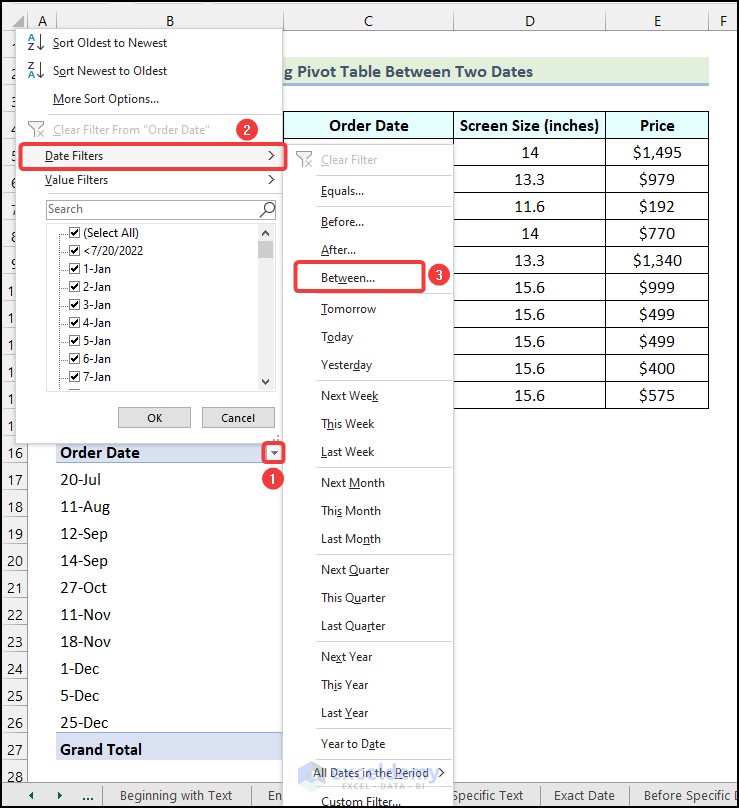Switch to Exact Date sheet tab
The image size is (739, 808).
click(x=584, y=796)
